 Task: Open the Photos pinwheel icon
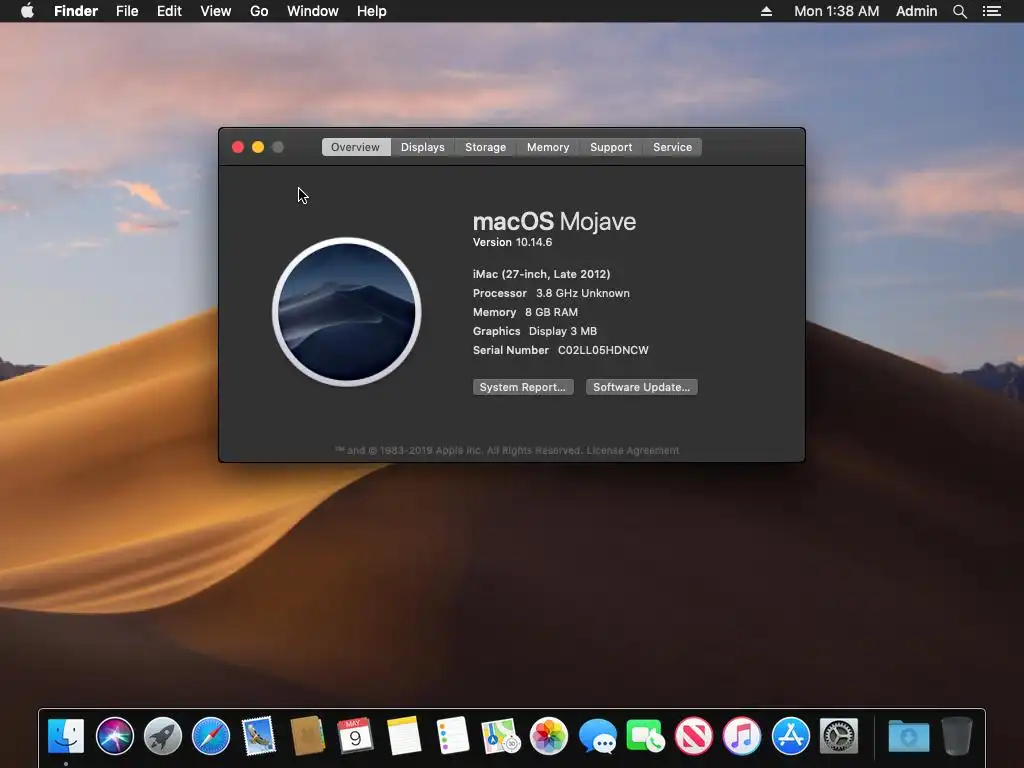549,736
